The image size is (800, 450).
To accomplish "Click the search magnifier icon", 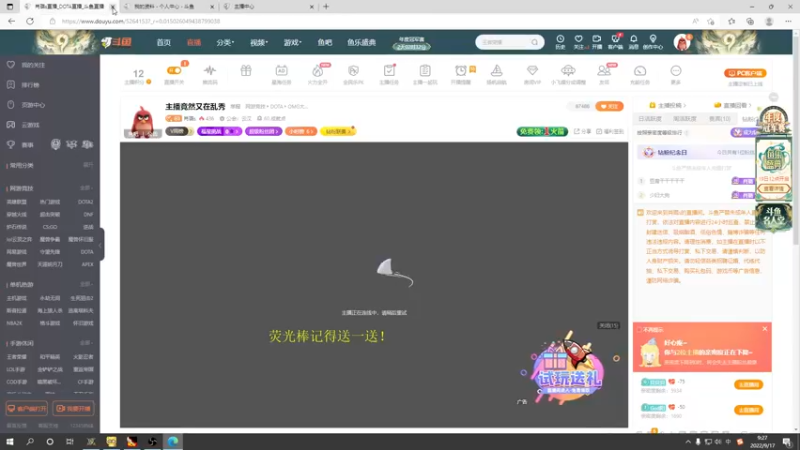I will (534, 42).
